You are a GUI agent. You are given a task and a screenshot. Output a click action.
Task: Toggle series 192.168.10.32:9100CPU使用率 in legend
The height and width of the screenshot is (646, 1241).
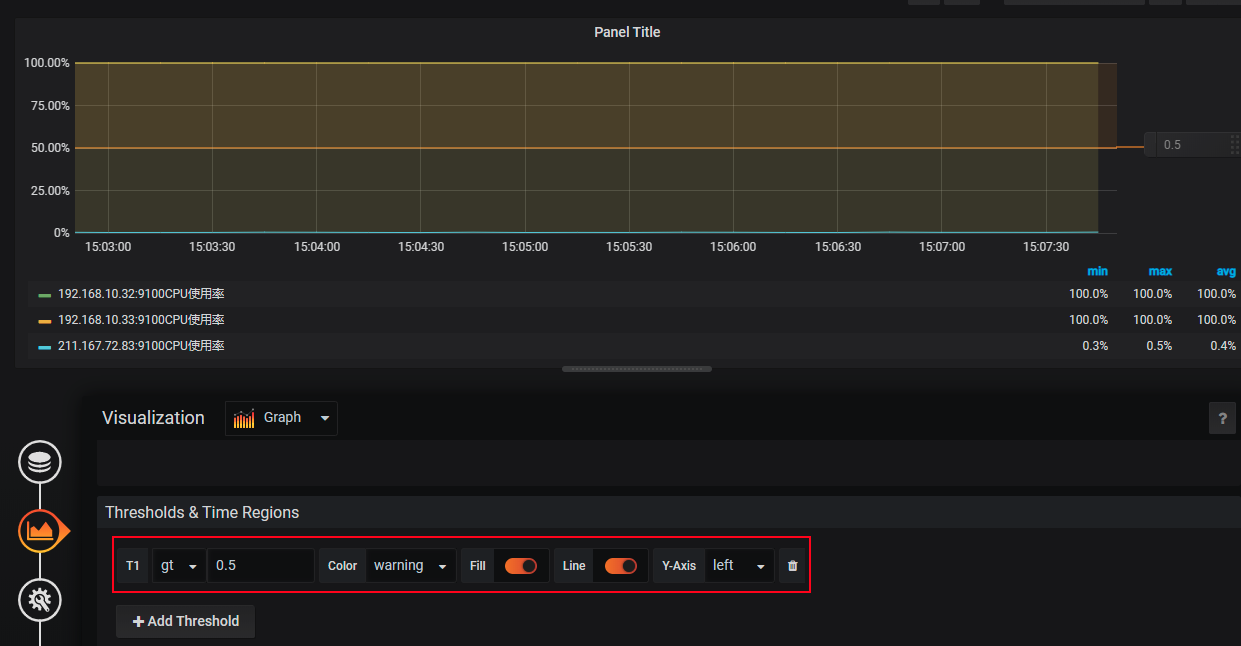(141, 294)
